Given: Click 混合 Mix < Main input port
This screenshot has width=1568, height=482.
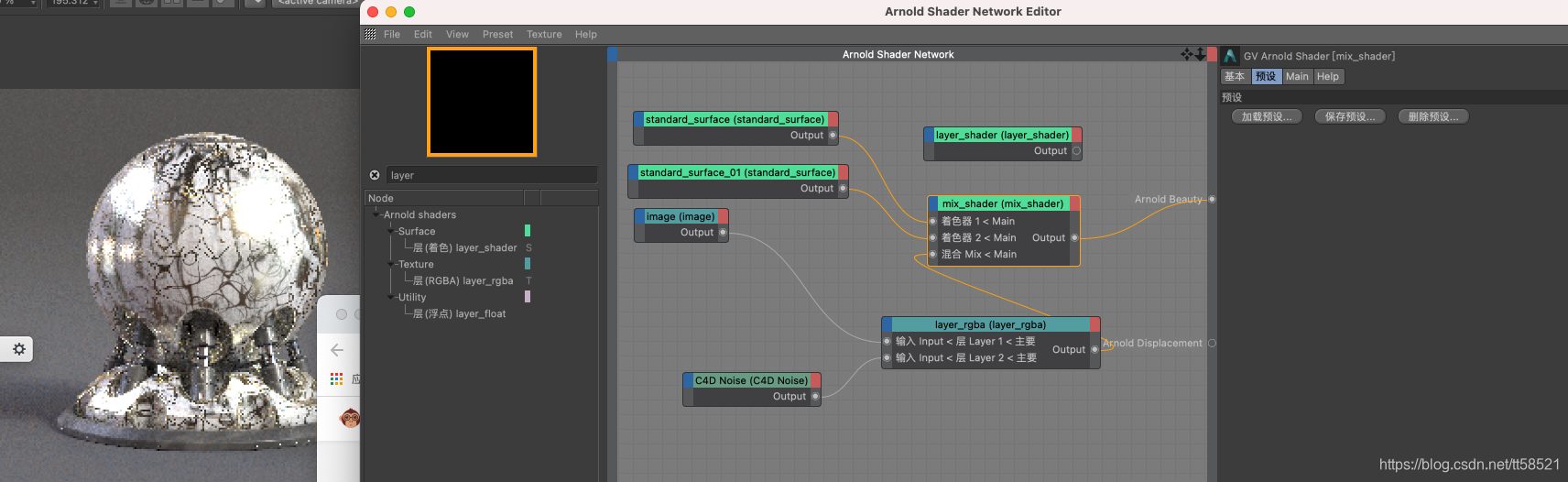Looking at the screenshot, I should [x=932, y=254].
